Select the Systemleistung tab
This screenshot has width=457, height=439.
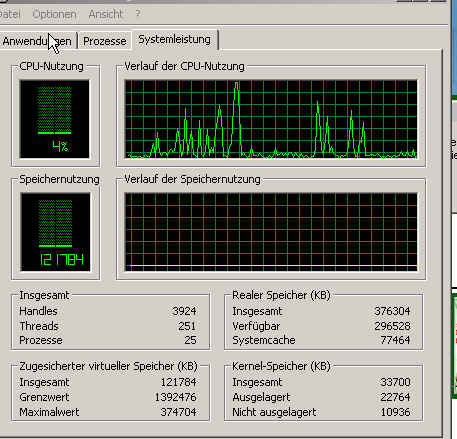(174, 39)
